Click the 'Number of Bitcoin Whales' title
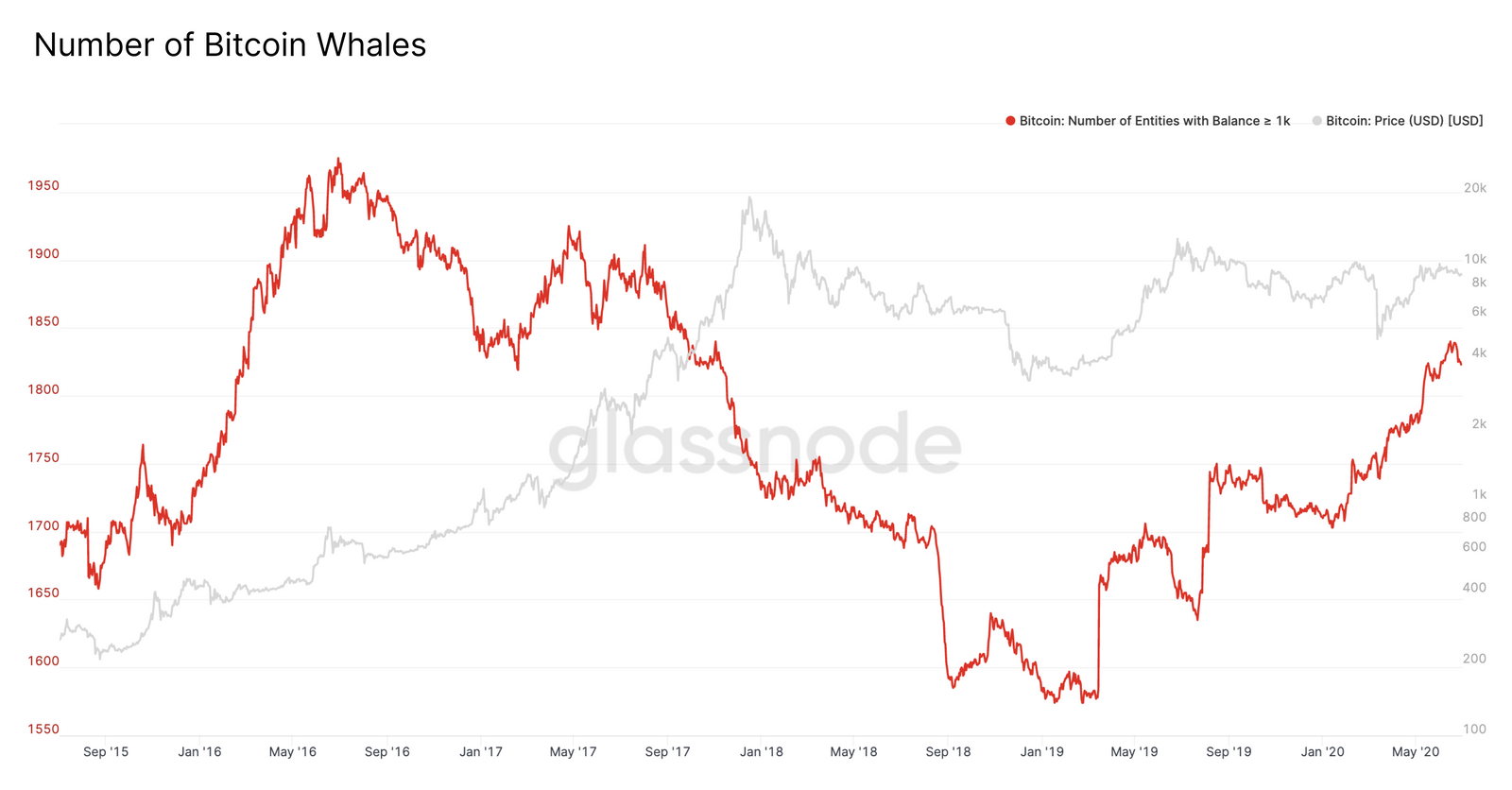Image resolution: width=1512 pixels, height=790 pixels. click(x=230, y=44)
